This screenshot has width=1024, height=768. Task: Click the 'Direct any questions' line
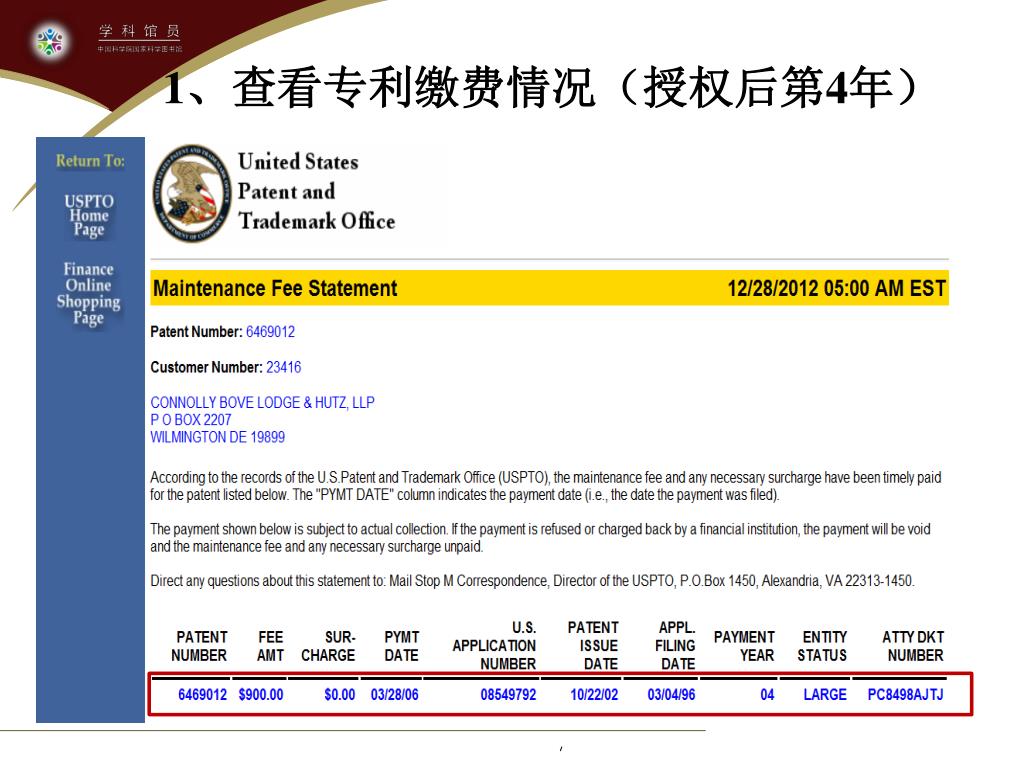[x=532, y=581]
